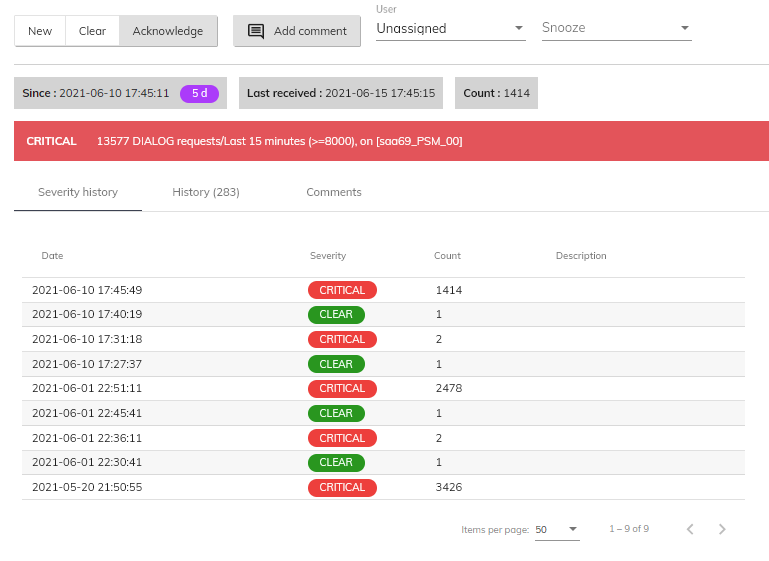Toggle the Acknowledge status button

tap(167, 31)
